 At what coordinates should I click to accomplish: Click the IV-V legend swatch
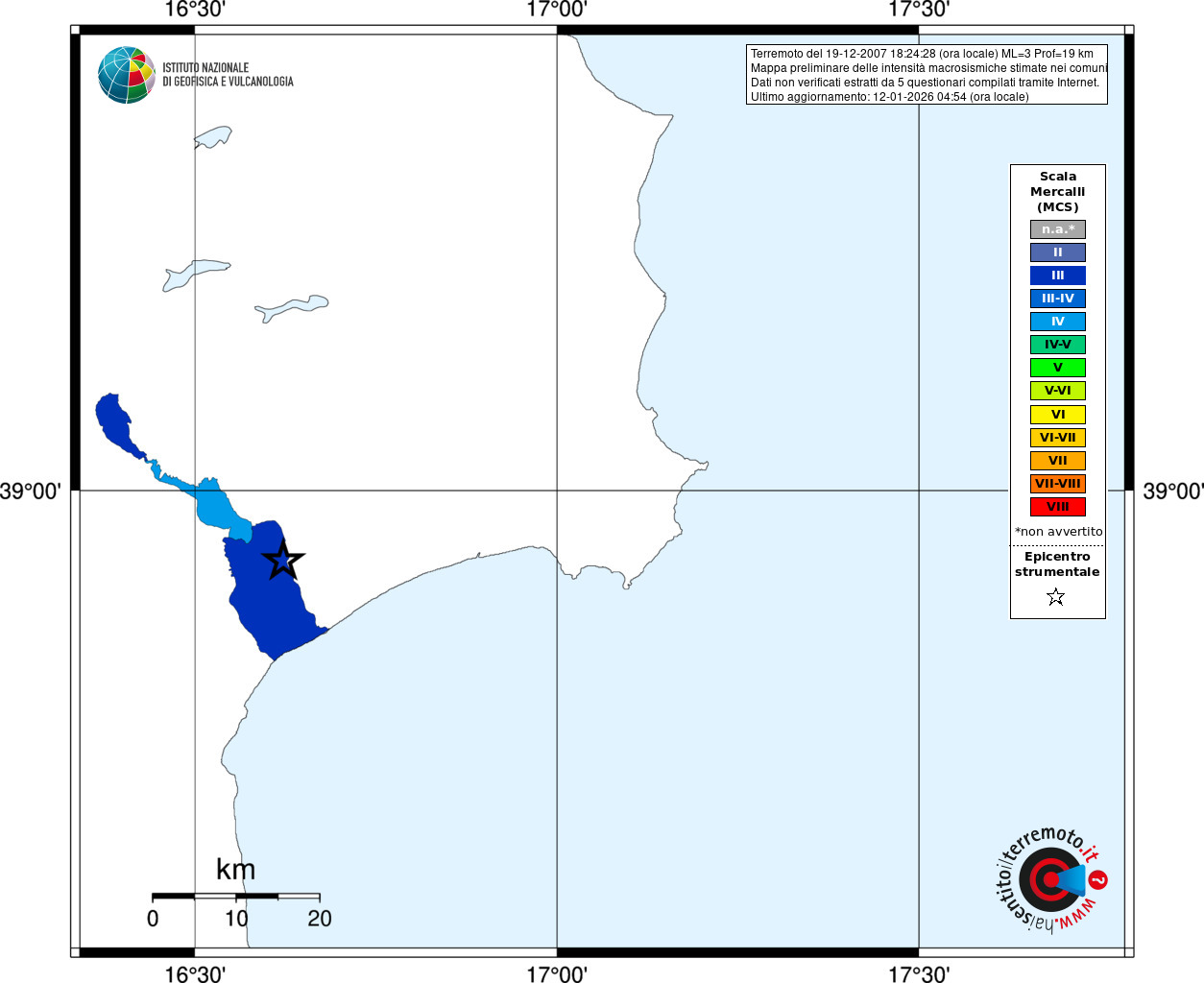click(x=1058, y=345)
